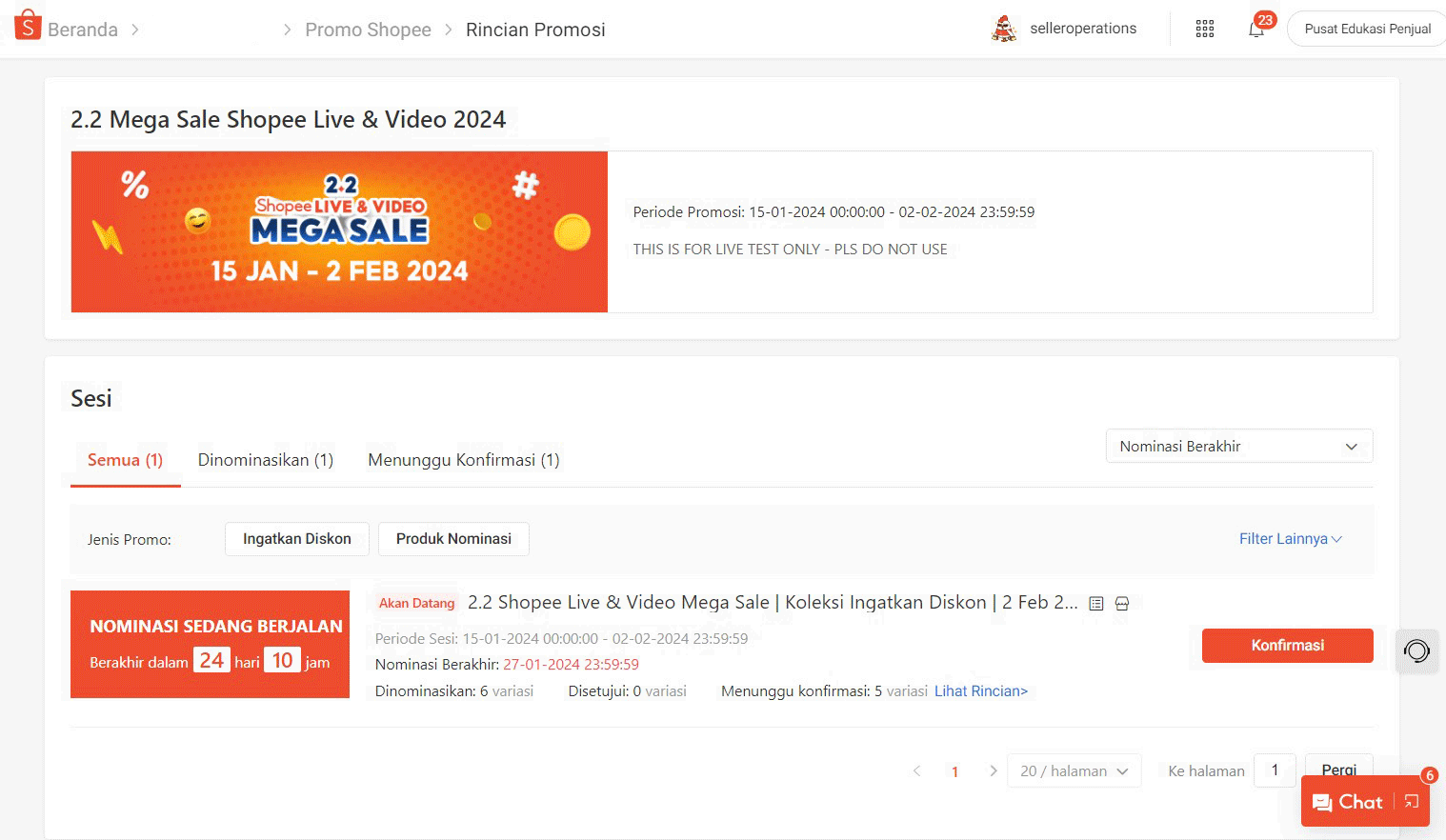Open the notifications bell icon
Viewport: 1446px width, 840px height.
(1256, 29)
